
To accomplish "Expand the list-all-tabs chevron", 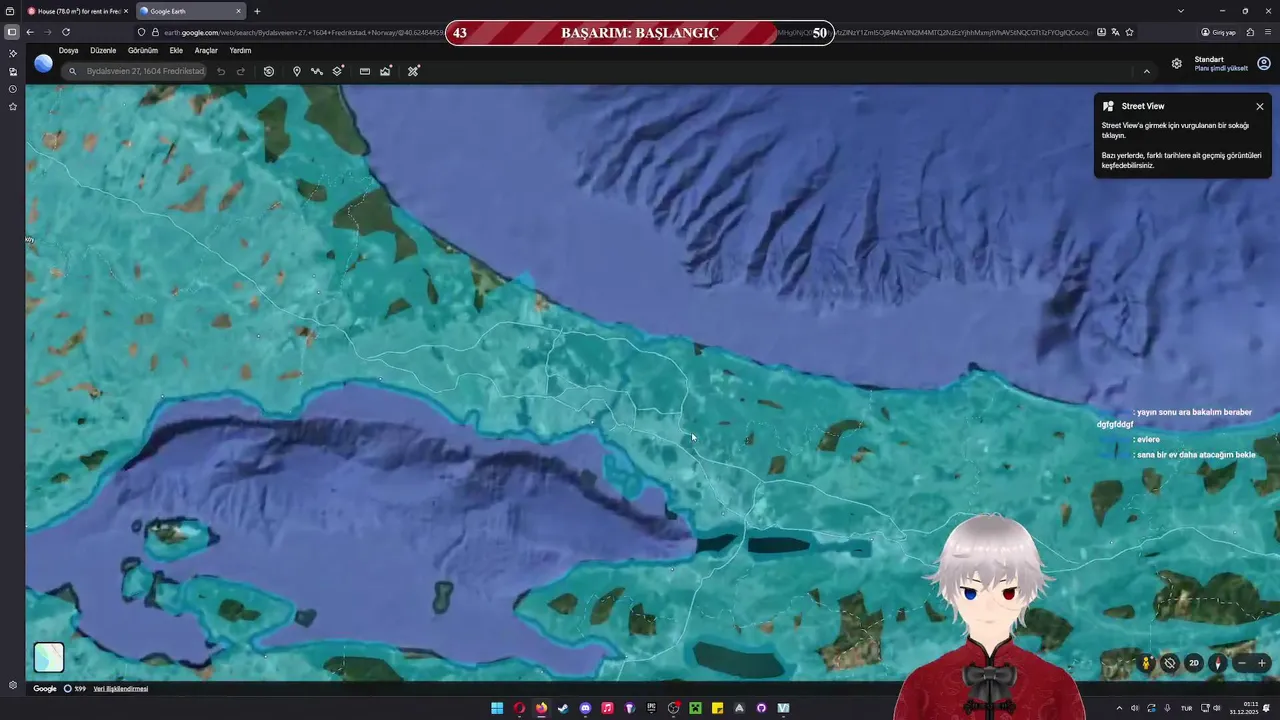I will [x=1181, y=11].
